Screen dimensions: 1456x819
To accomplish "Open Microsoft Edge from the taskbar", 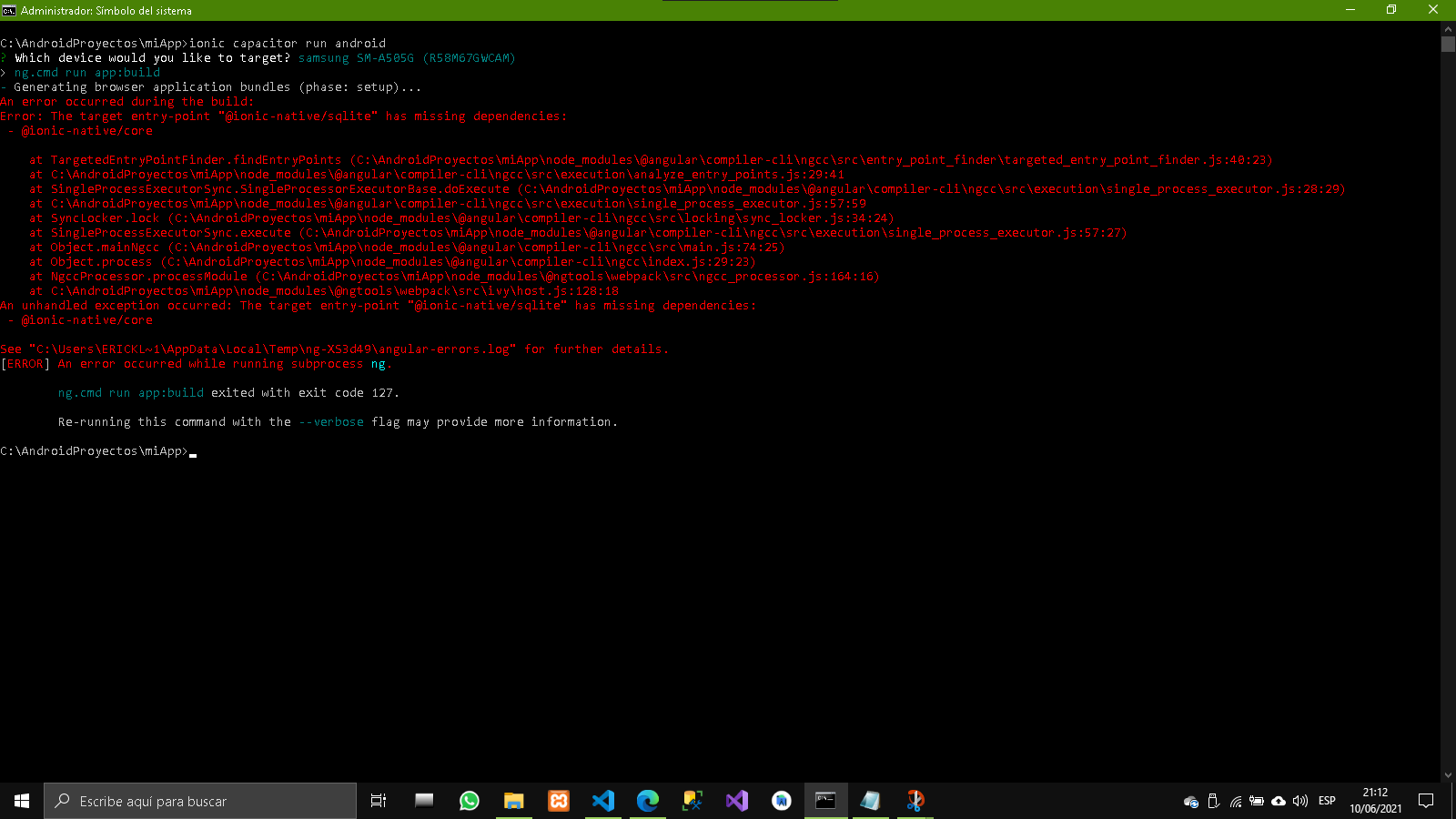I will click(x=648, y=801).
